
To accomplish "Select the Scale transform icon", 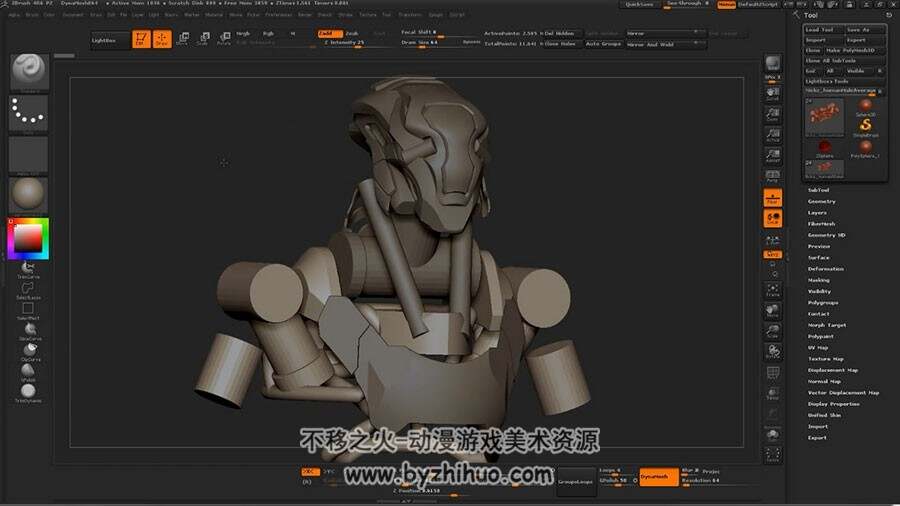I will tap(203, 39).
